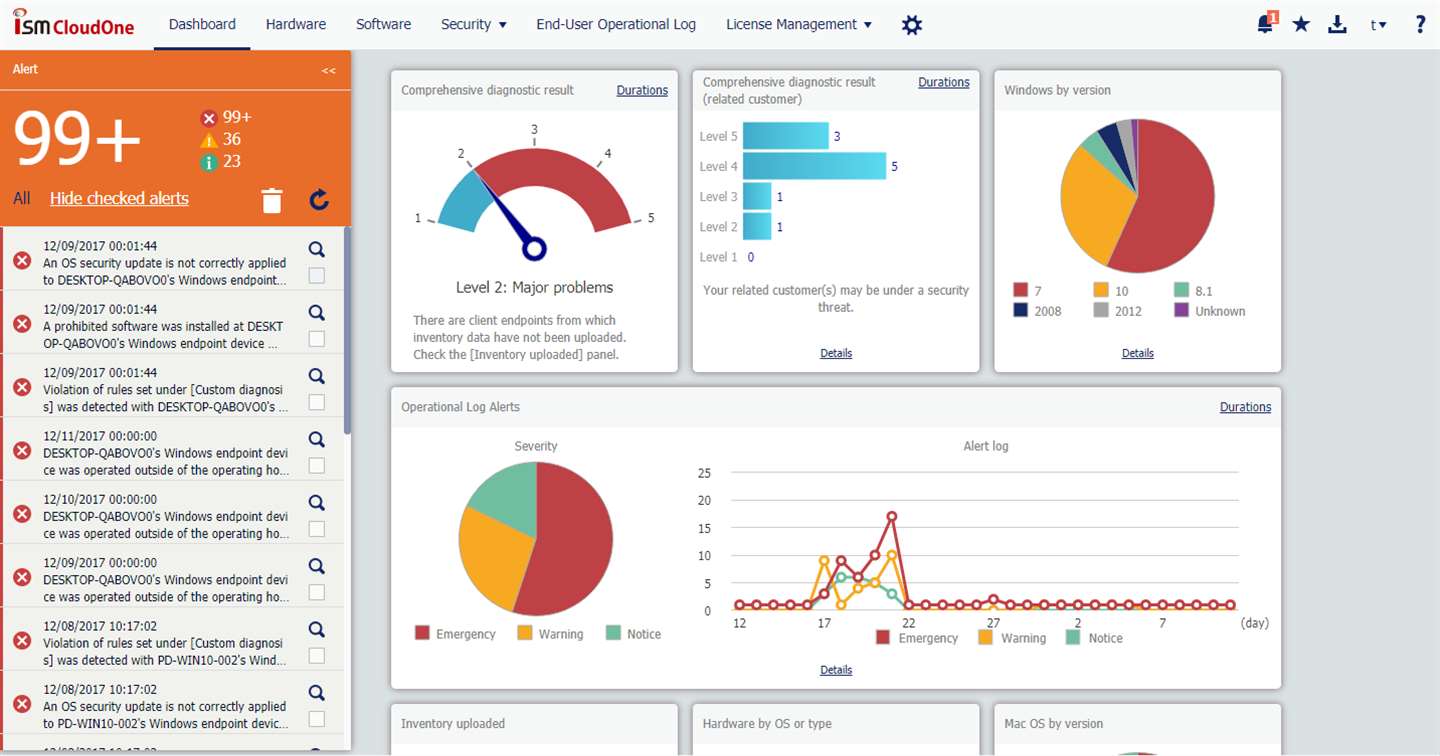Open the notifications bell icon
This screenshot has height=756, width=1440.
pyautogui.click(x=1267, y=24)
